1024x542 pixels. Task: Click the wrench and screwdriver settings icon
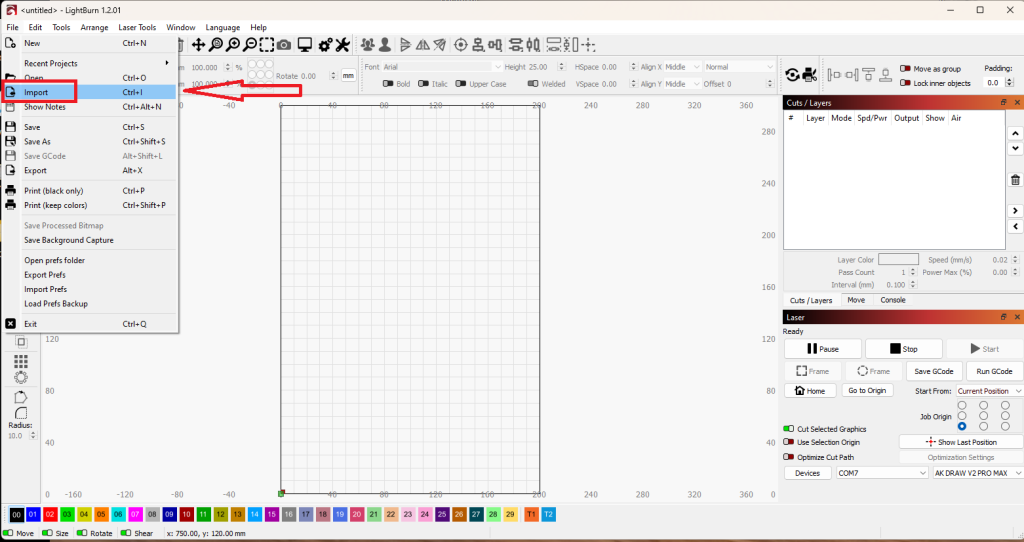click(342, 45)
